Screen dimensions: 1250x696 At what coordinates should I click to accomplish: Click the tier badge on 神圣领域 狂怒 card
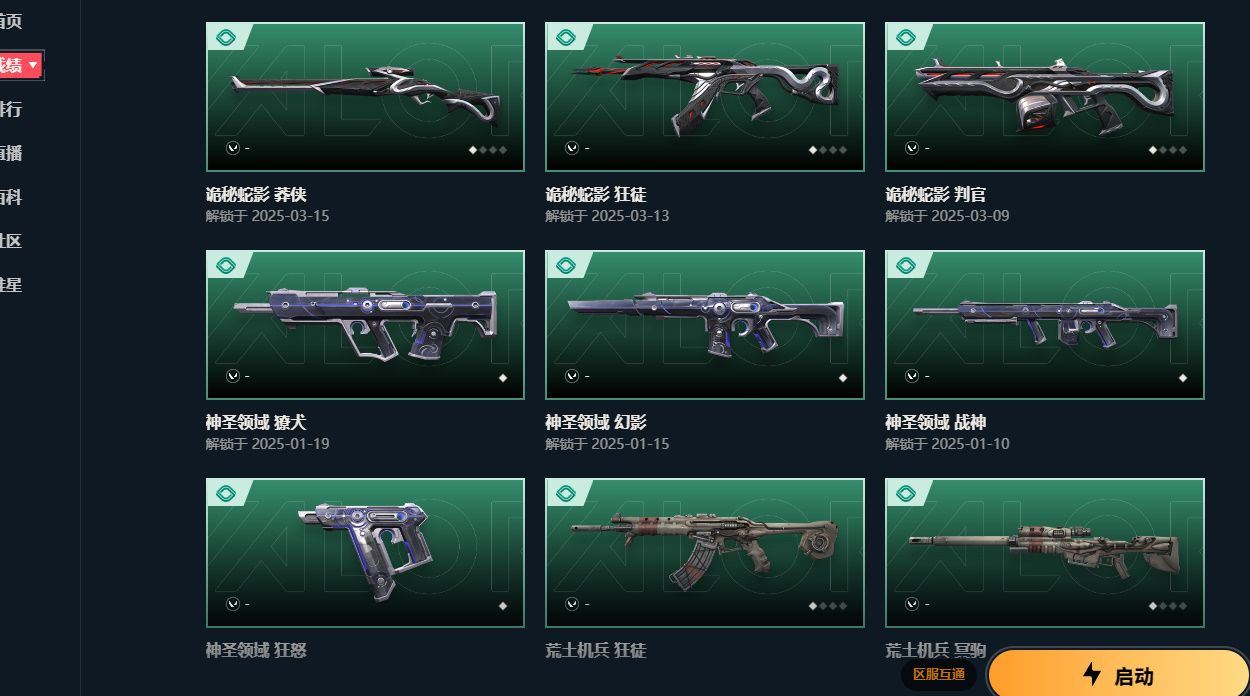coord(226,494)
